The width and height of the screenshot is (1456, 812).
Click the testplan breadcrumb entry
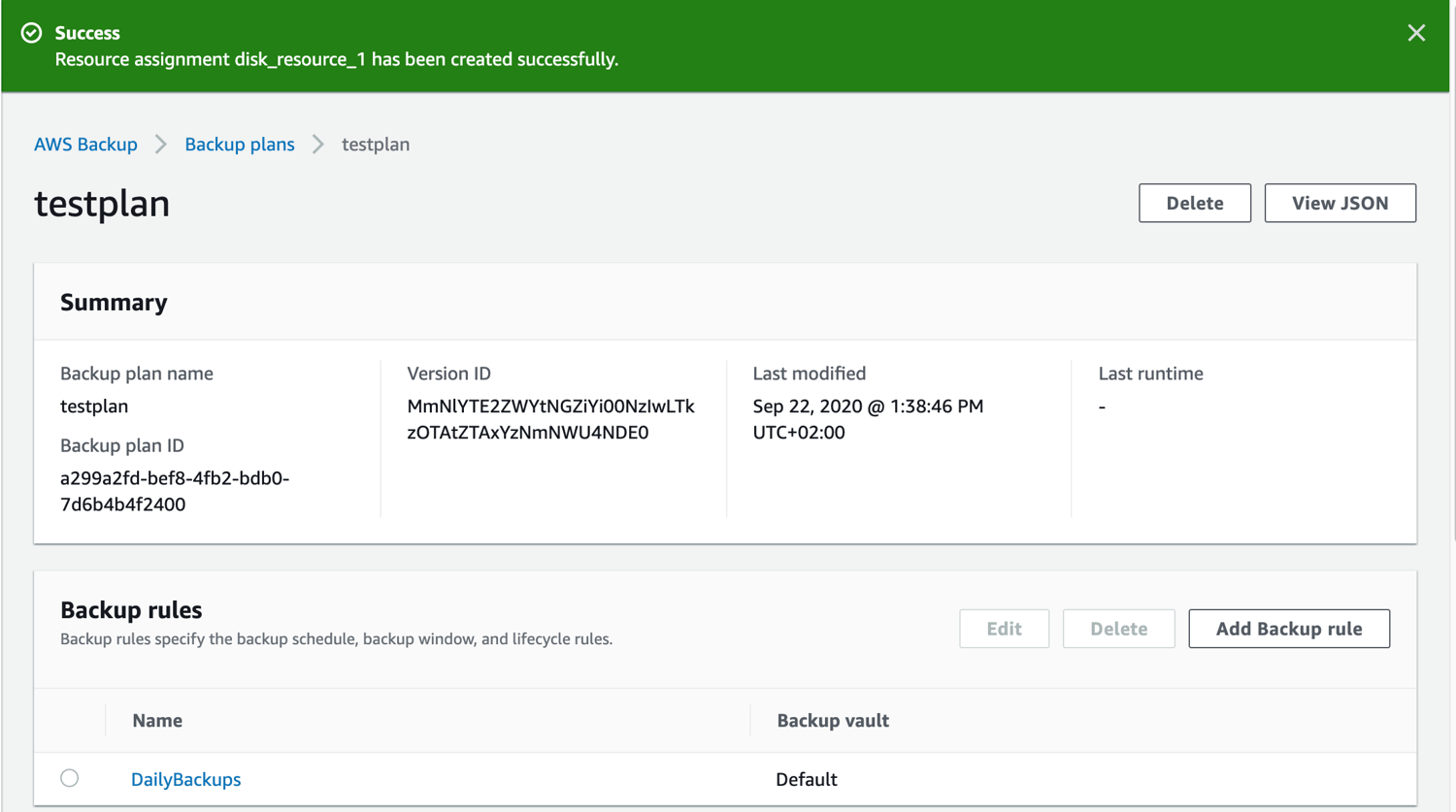tap(375, 144)
